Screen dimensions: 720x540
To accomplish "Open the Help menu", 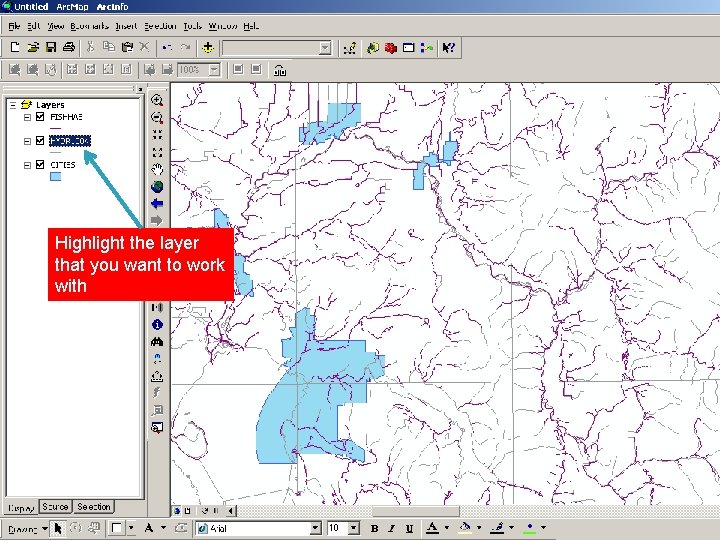I will point(251,26).
